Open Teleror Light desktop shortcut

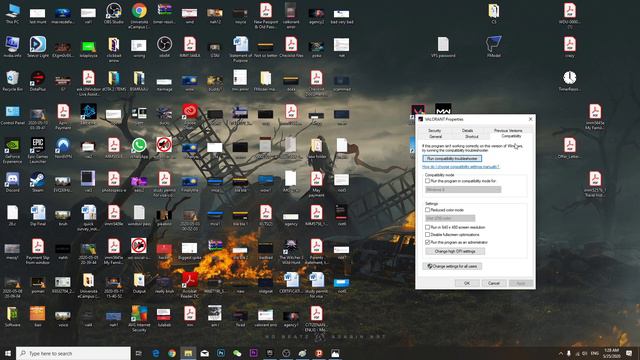click(38, 47)
